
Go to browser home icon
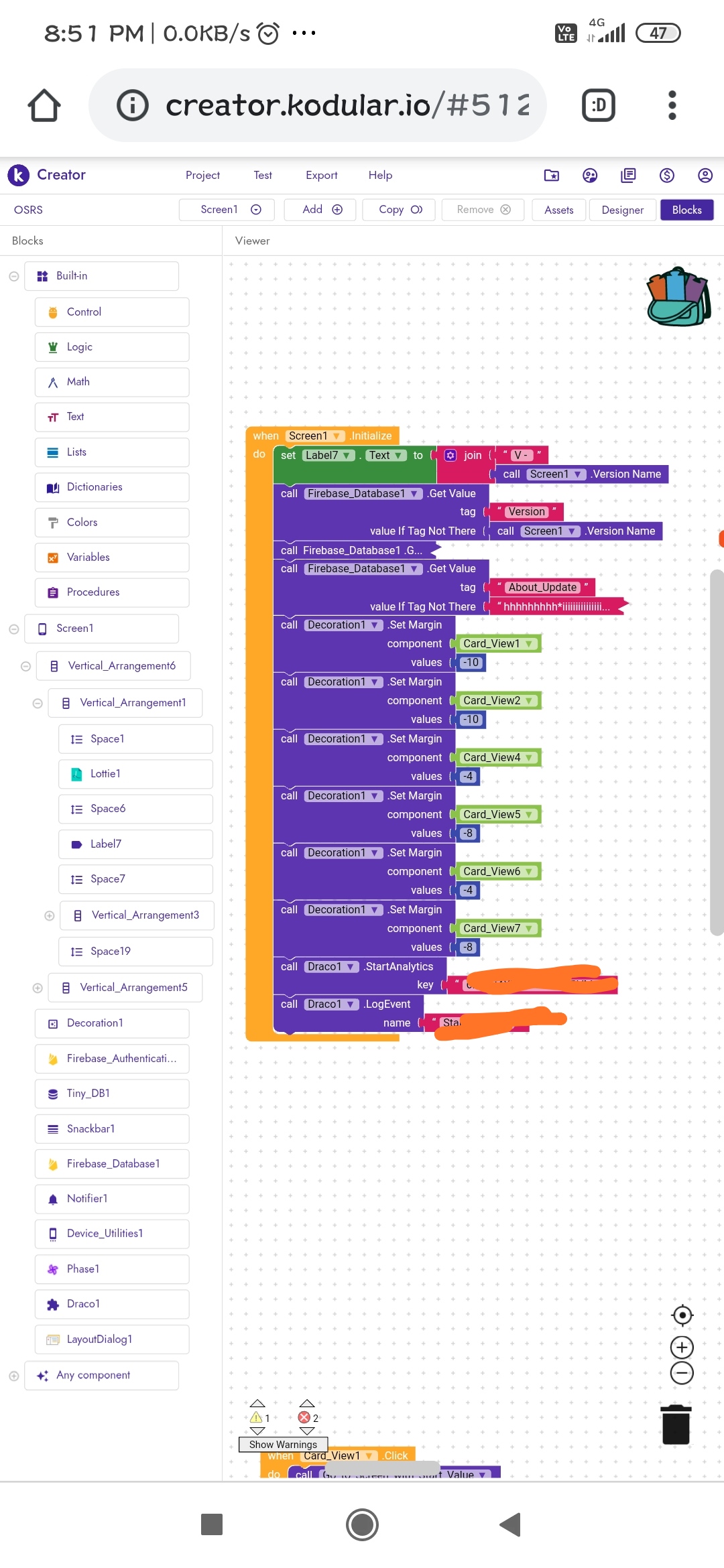[x=44, y=105]
